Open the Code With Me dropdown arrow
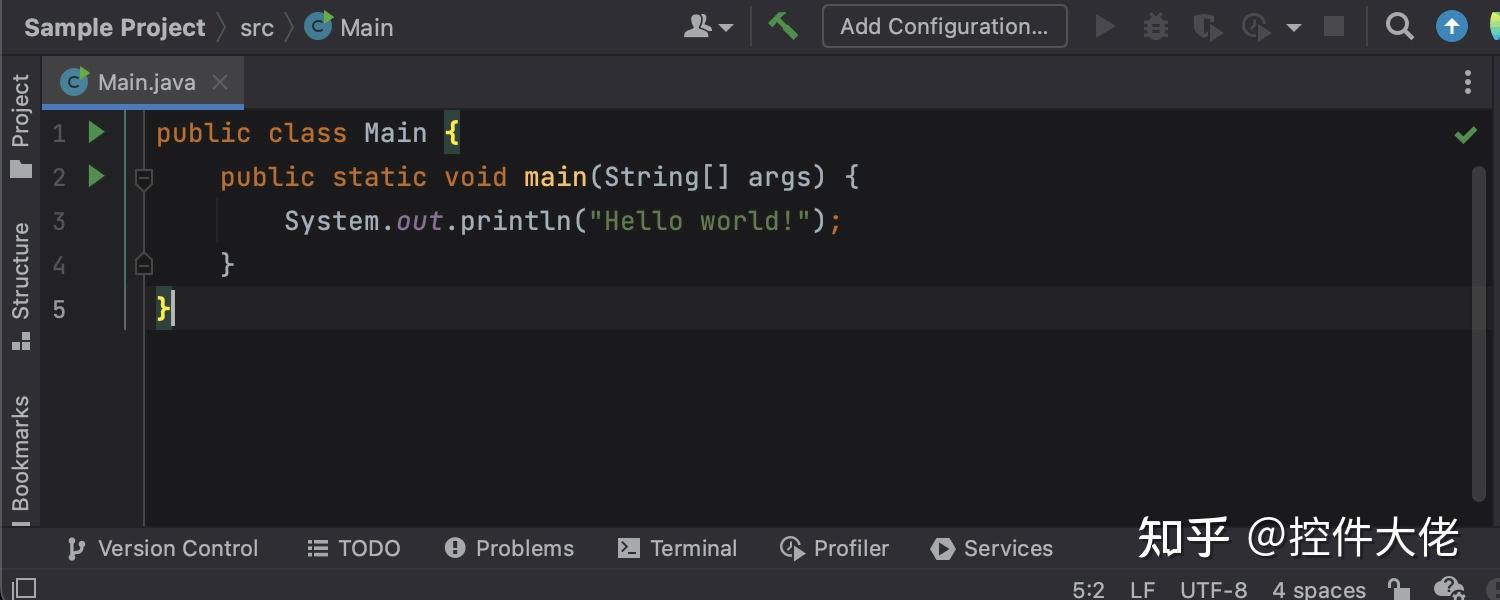The image size is (1500, 600). coord(728,27)
